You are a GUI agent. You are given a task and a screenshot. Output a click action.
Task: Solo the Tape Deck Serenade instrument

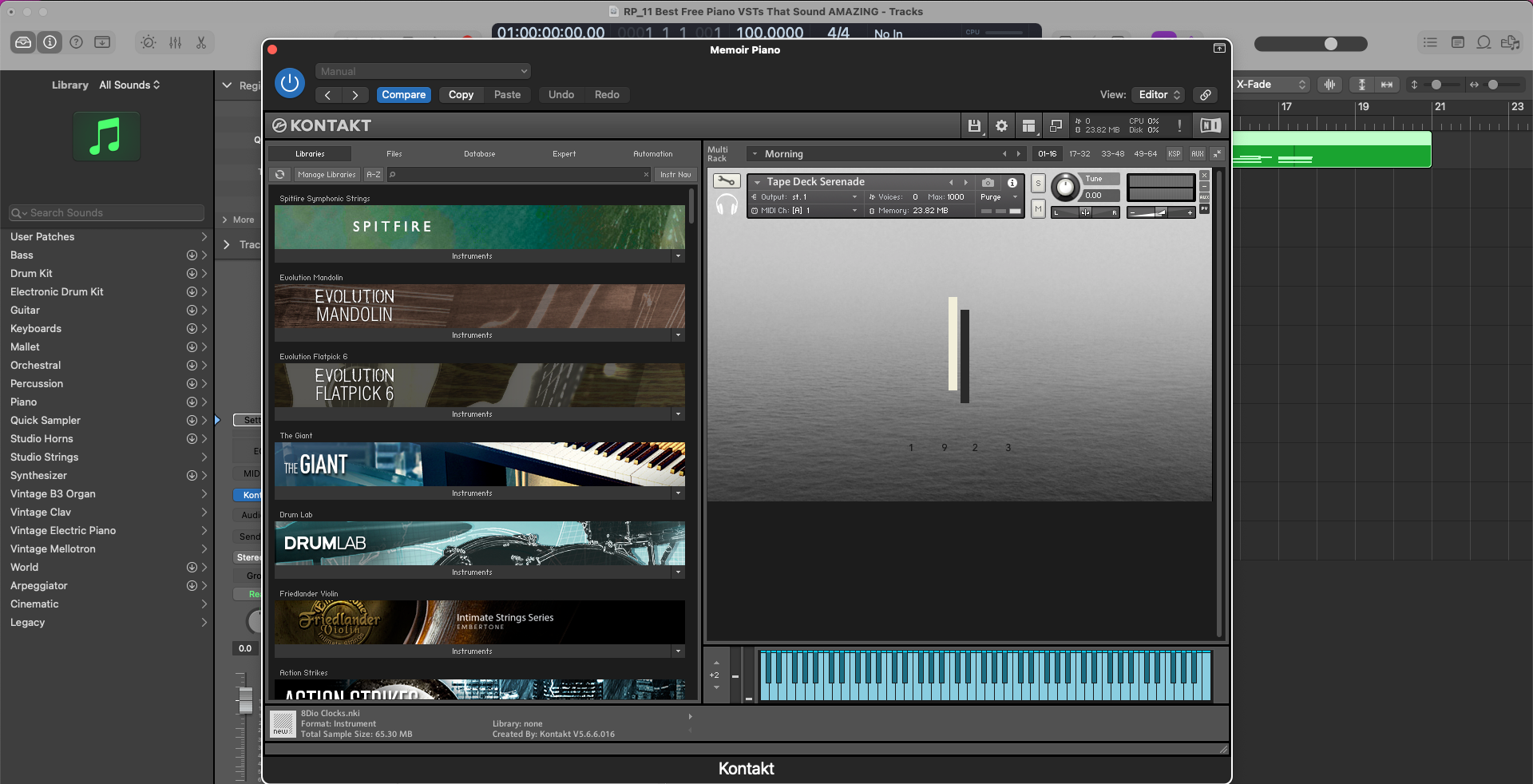tap(1038, 183)
